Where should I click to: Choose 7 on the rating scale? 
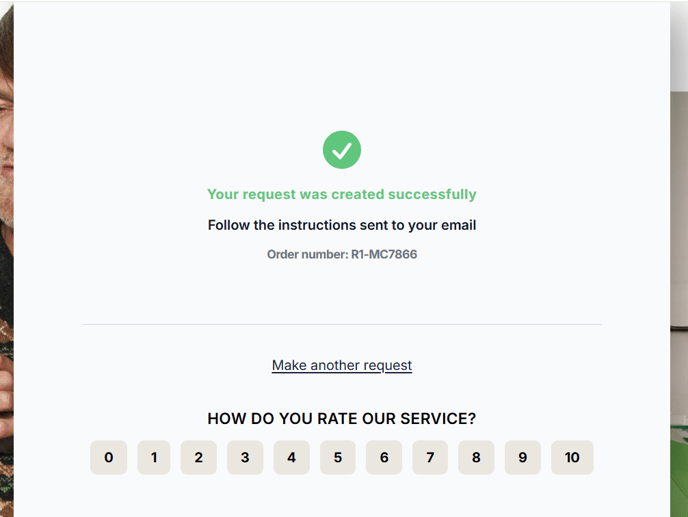(x=430, y=457)
